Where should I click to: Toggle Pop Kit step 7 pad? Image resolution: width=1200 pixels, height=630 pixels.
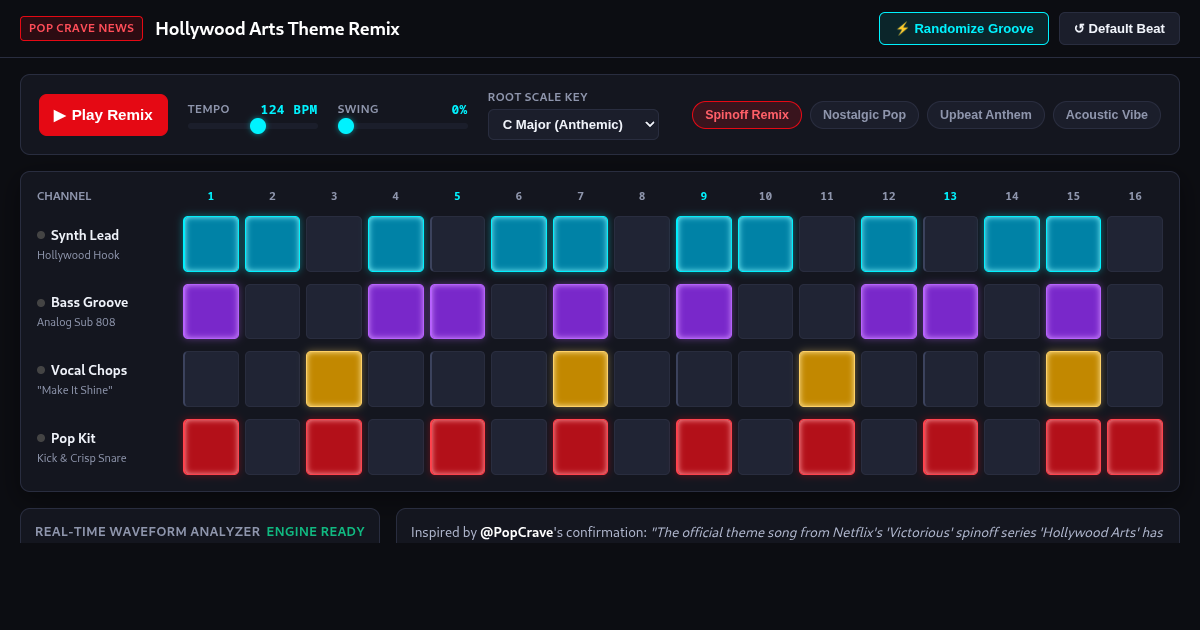click(x=580, y=447)
